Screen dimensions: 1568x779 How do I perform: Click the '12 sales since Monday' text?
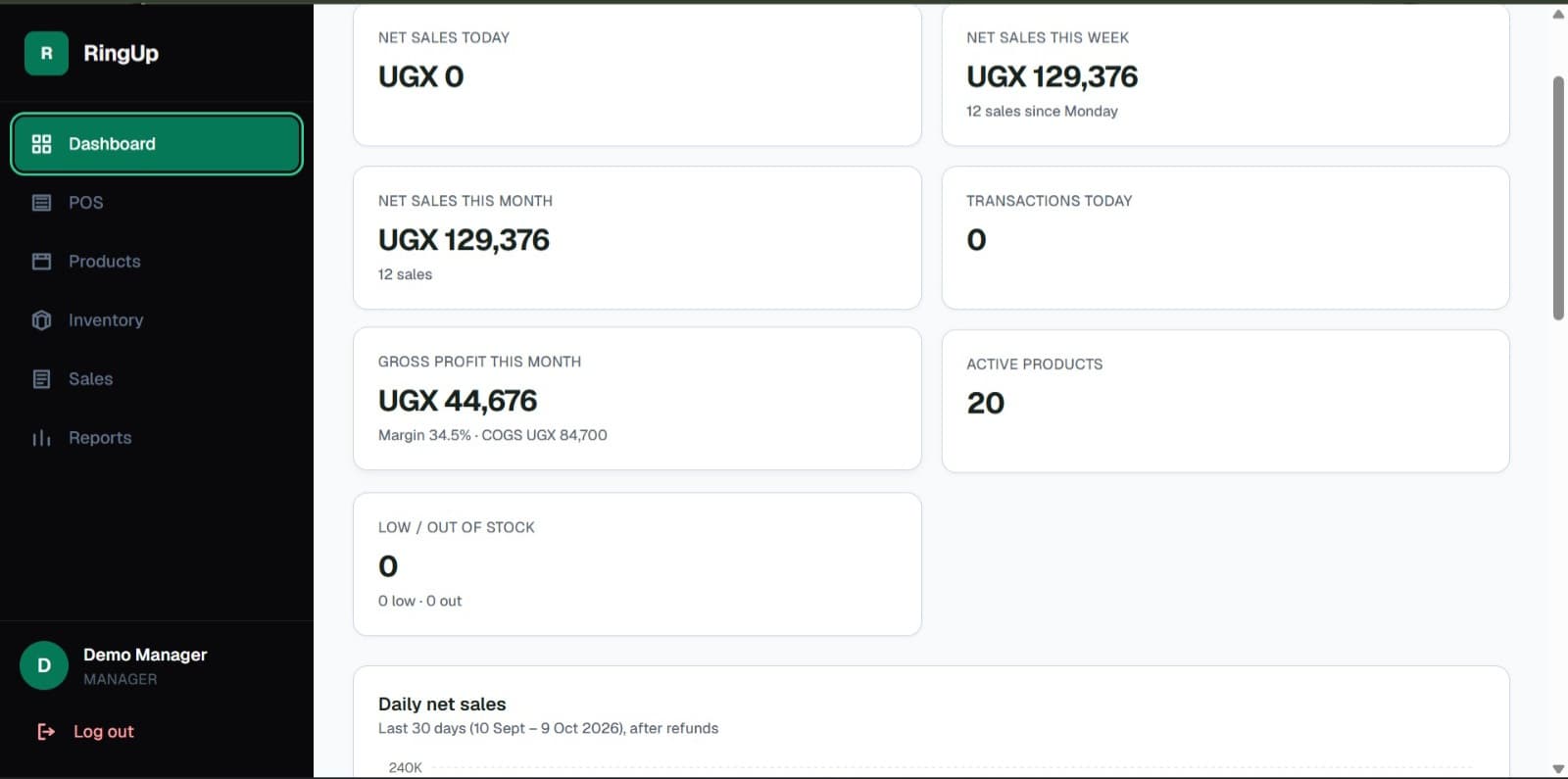(1042, 111)
